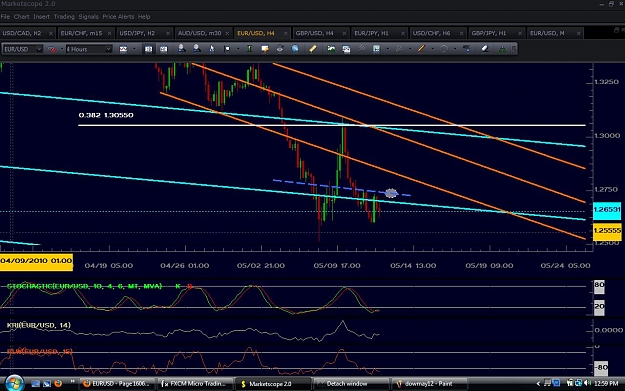This screenshot has width=625, height=391.
Task: Open the Windows Start button
Action: (14, 383)
